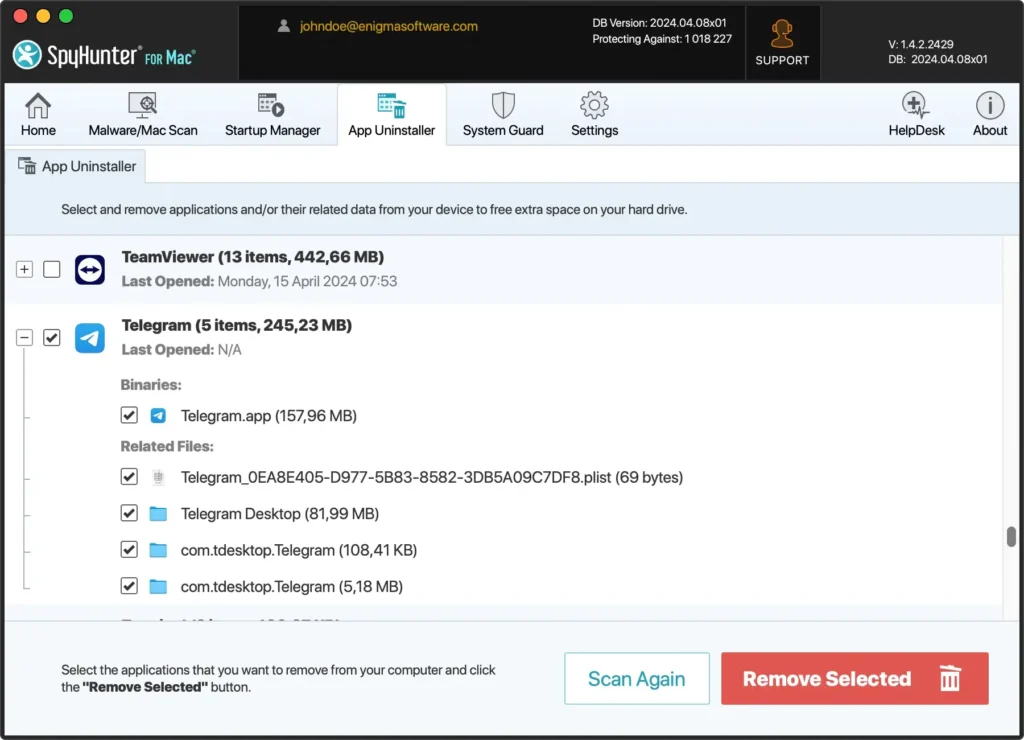Open the Home tab
The height and width of the screenshot is (740, 1024).
tap(38, 114)
